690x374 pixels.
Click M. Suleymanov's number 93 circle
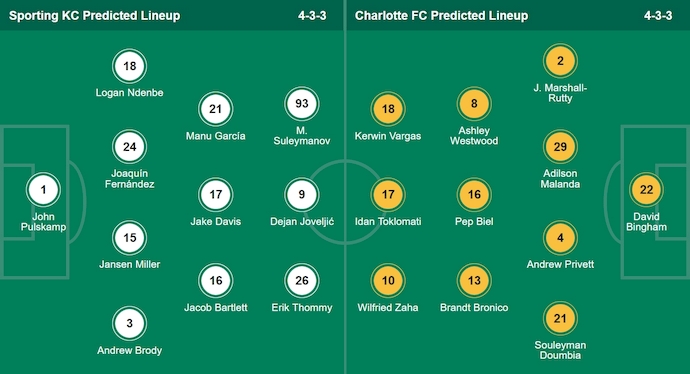(x=302, y=104)
